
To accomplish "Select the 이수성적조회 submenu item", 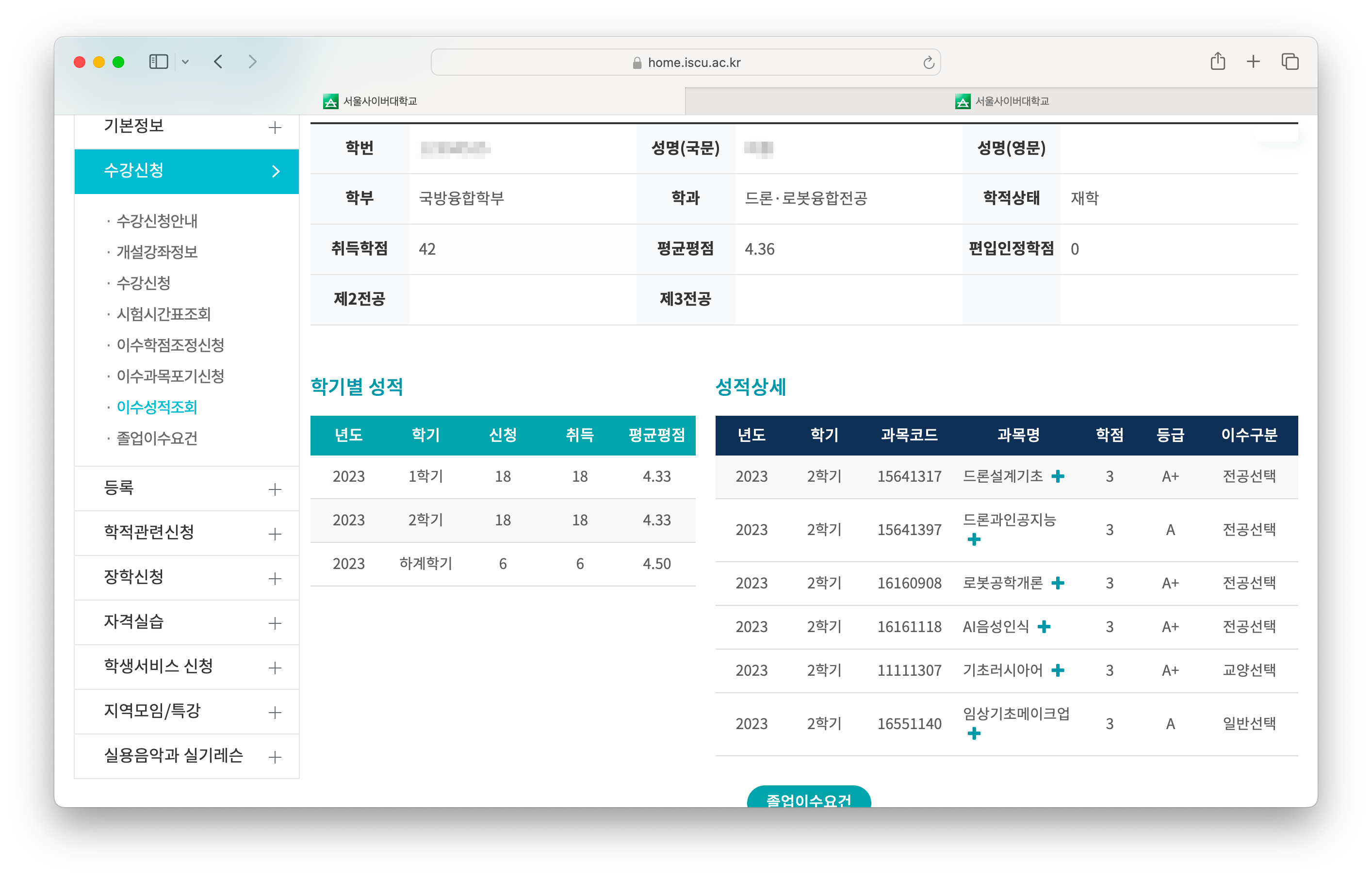I will click(157, 407).
